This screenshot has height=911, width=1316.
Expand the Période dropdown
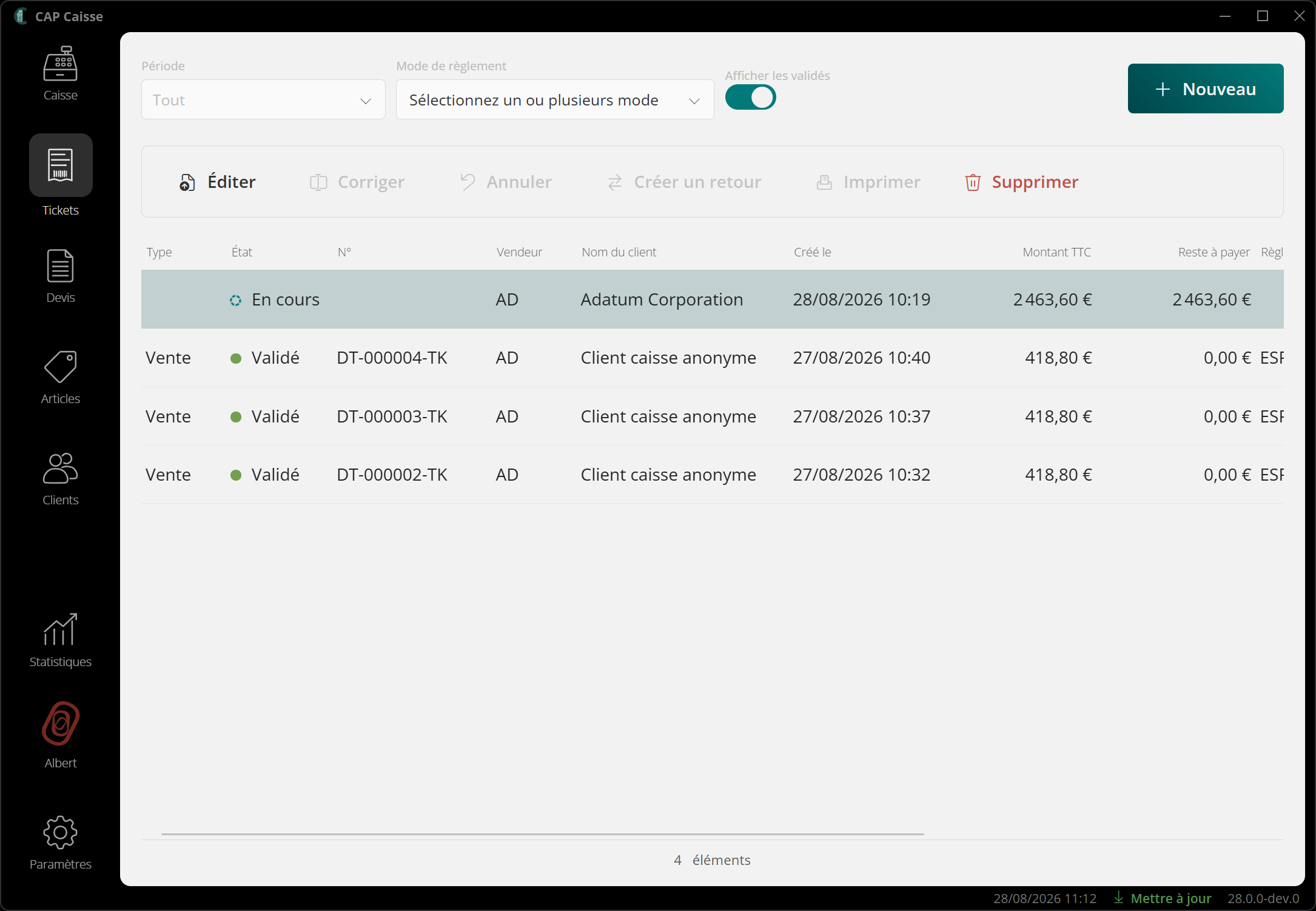click(263, 99)
